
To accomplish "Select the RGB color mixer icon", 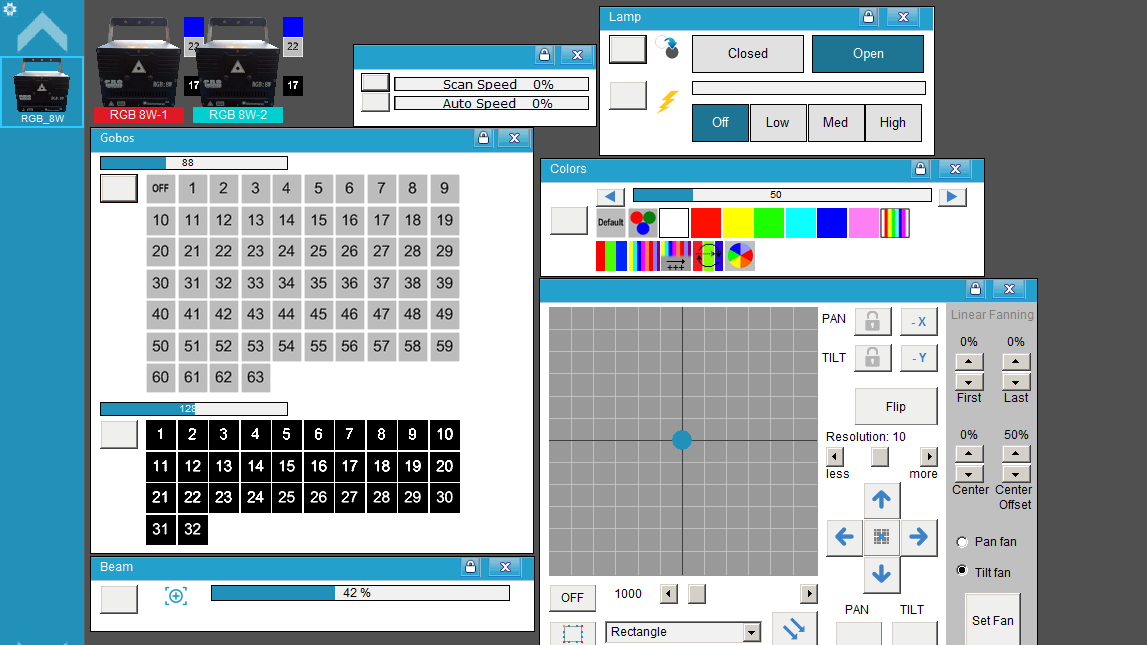I will point(642,222).
